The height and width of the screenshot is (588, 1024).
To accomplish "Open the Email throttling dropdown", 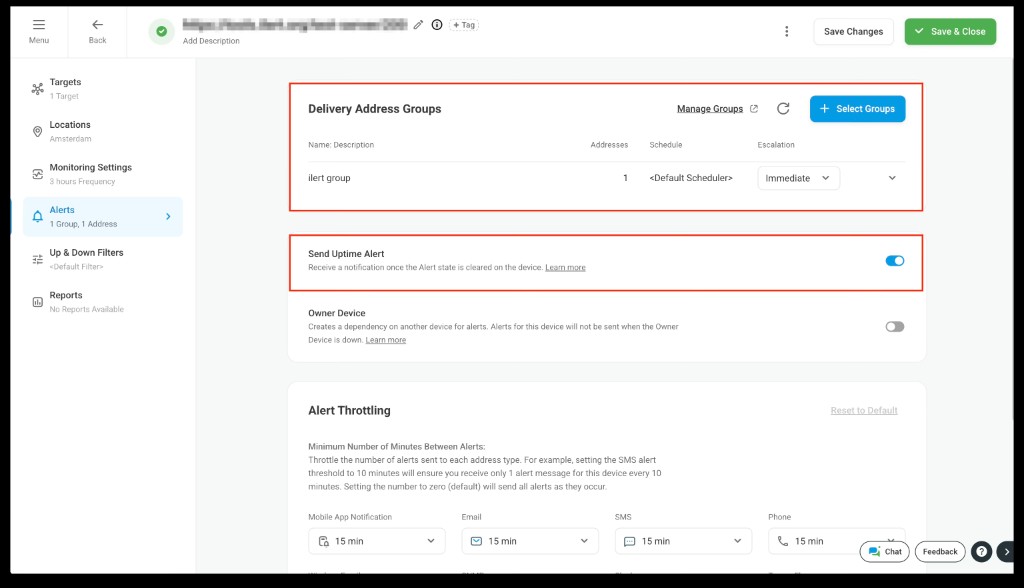I will [x=530, y=541].
